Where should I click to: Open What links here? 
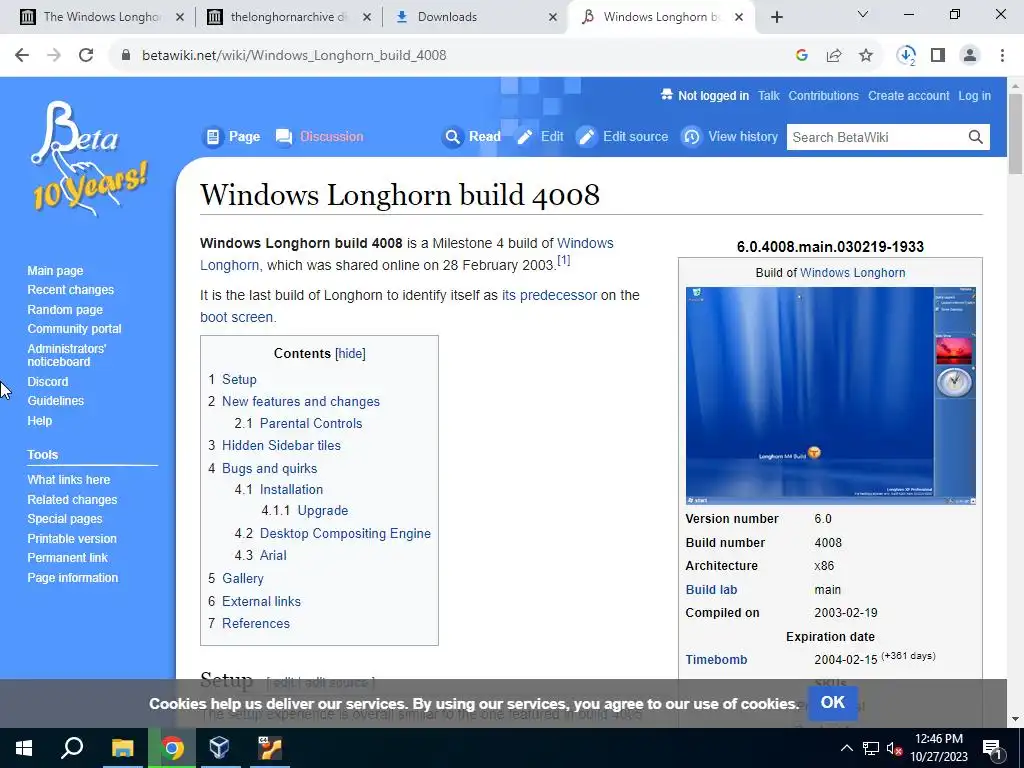69,479
